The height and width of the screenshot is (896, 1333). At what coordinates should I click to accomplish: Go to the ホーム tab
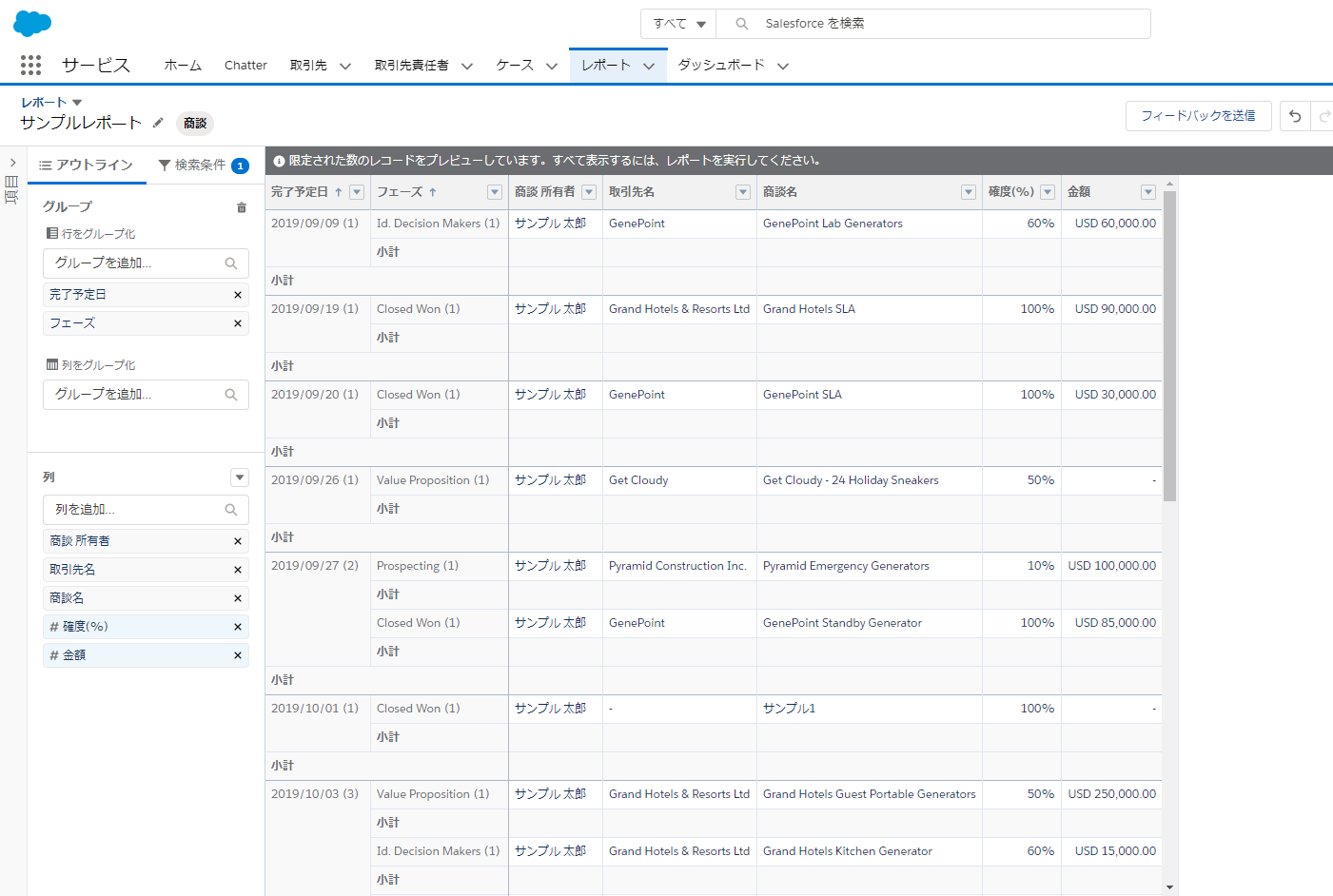click(183, 65)
